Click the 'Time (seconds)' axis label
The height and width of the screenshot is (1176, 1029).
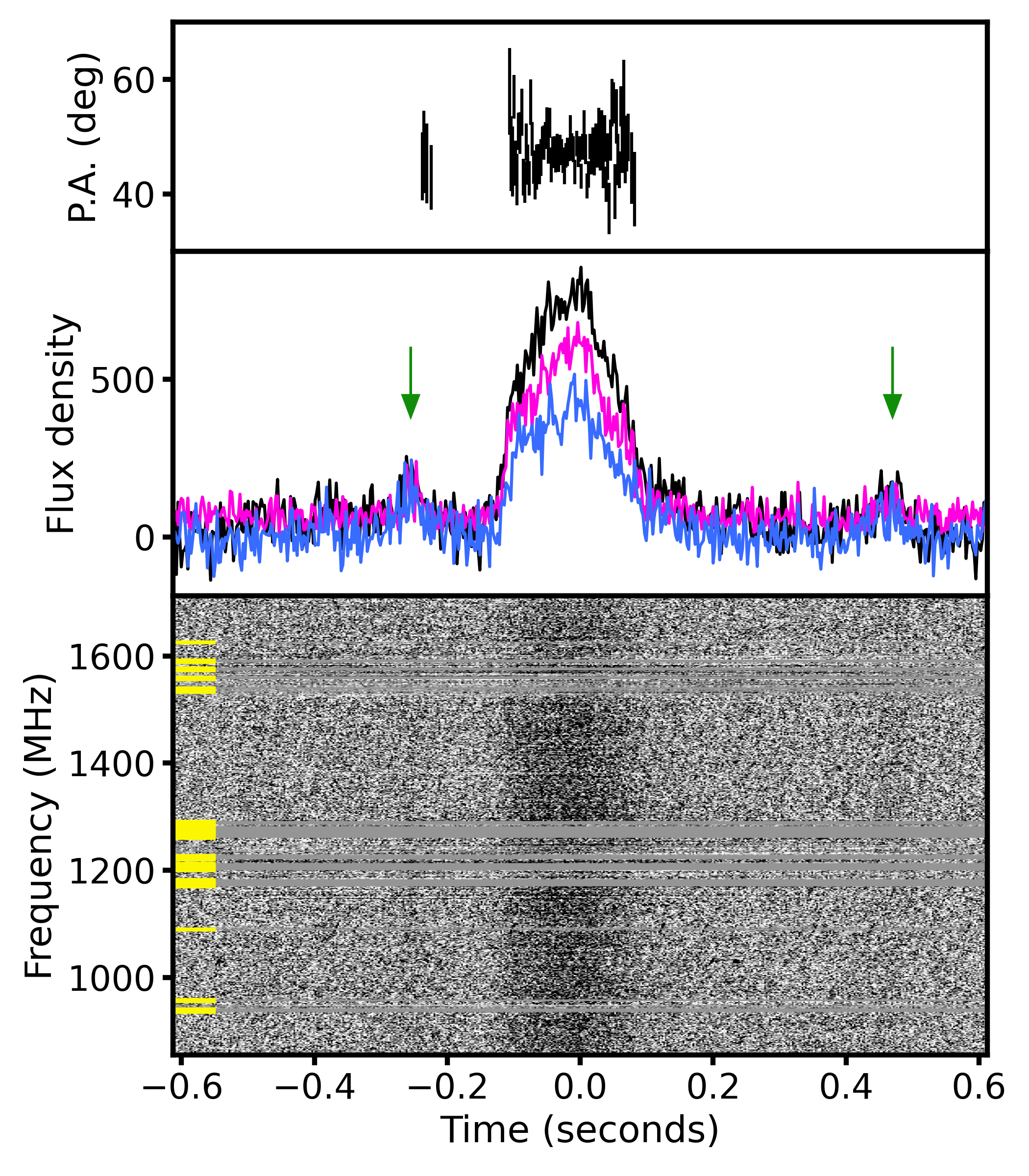pos(579,1130)
